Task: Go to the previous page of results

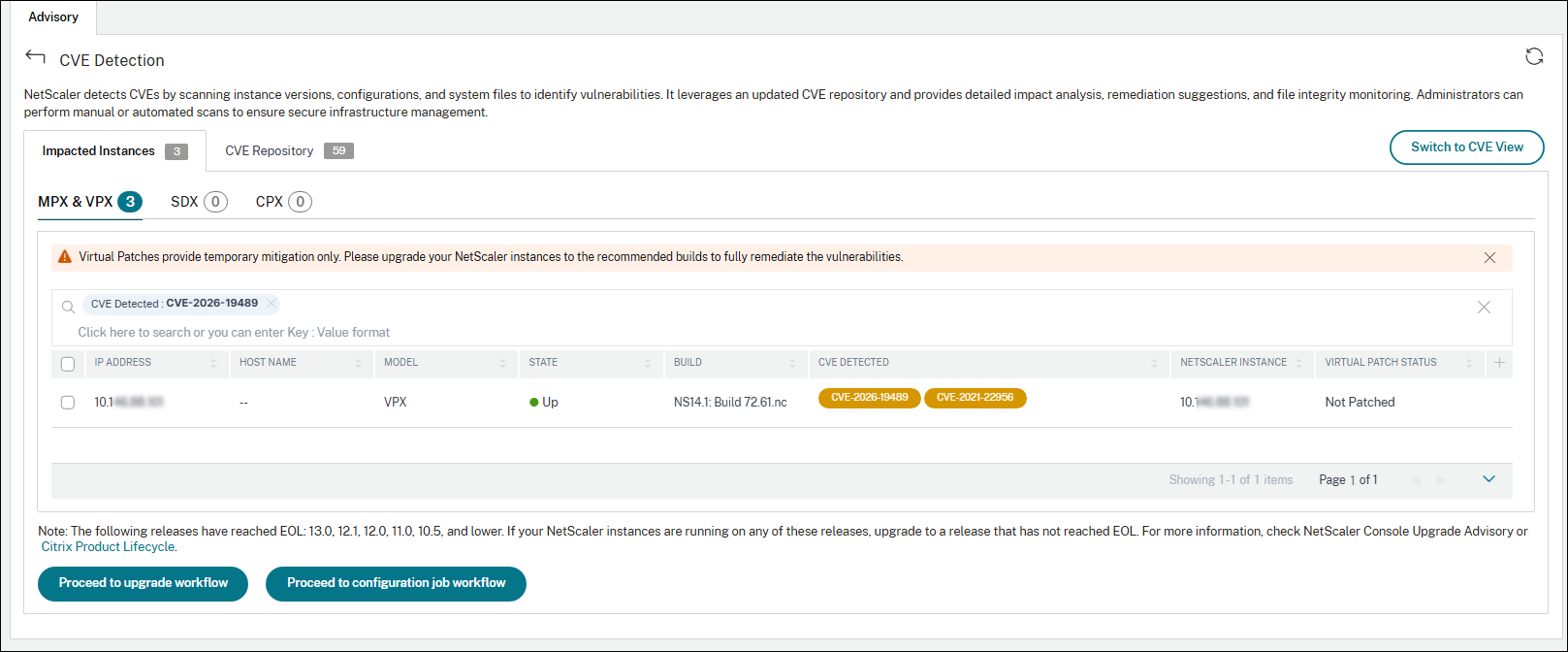Action: coord(1416,480)
